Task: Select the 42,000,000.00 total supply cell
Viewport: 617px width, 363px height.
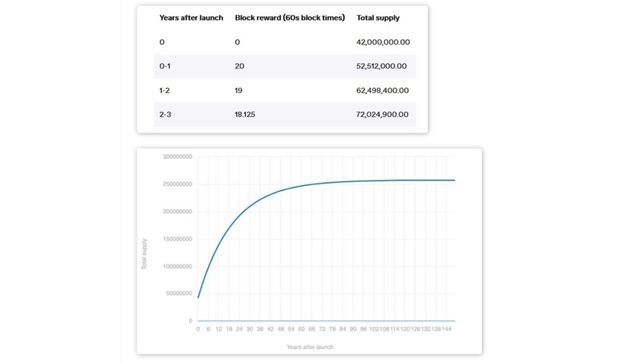Action: tap(383, 42)
